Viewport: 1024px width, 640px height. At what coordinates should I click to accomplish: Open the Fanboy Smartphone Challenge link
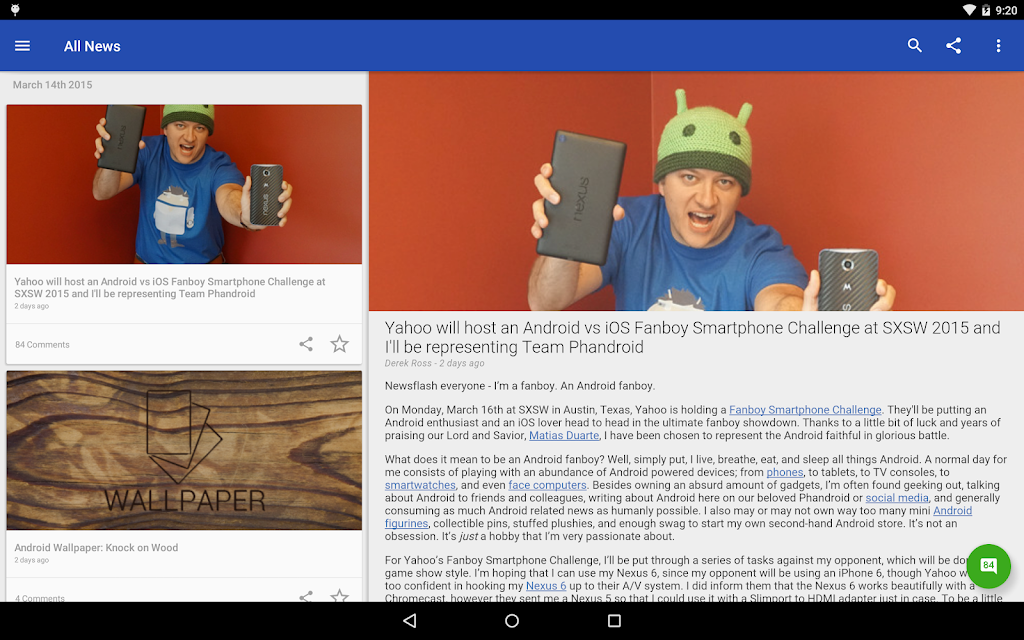point(805,409)
